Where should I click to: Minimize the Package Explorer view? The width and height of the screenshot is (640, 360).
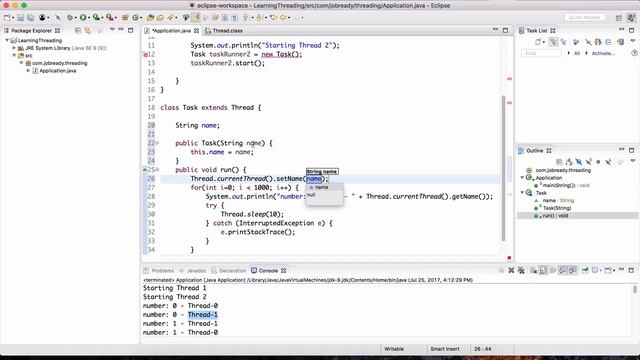pos(121,30)
